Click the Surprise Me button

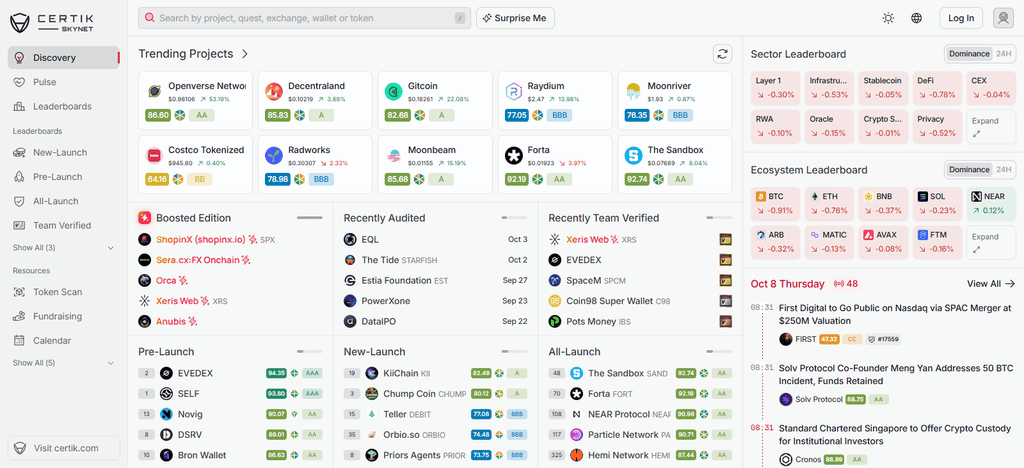coord(515,18)
